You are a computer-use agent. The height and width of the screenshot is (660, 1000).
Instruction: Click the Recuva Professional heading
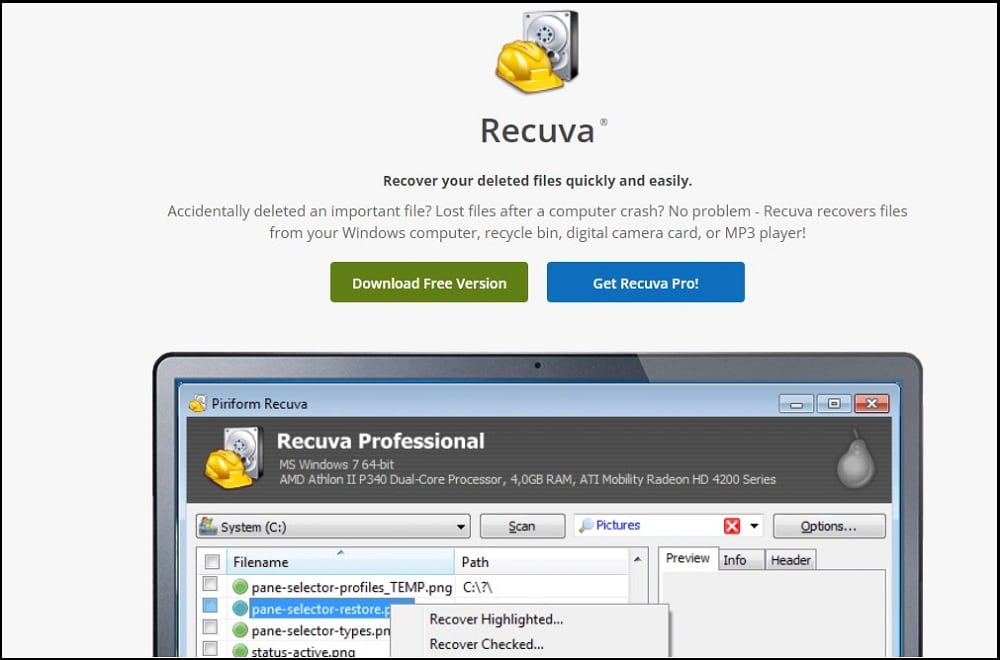[381, 441]
